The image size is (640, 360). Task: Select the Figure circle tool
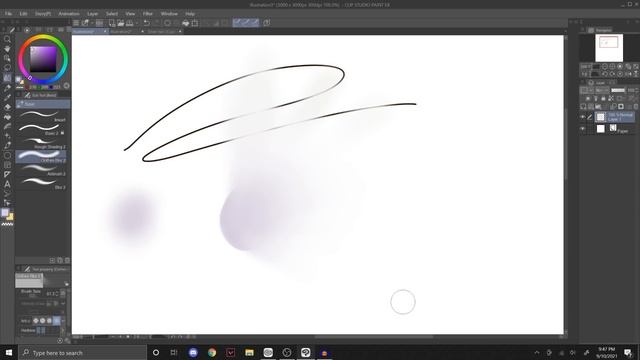coord(7,155)
